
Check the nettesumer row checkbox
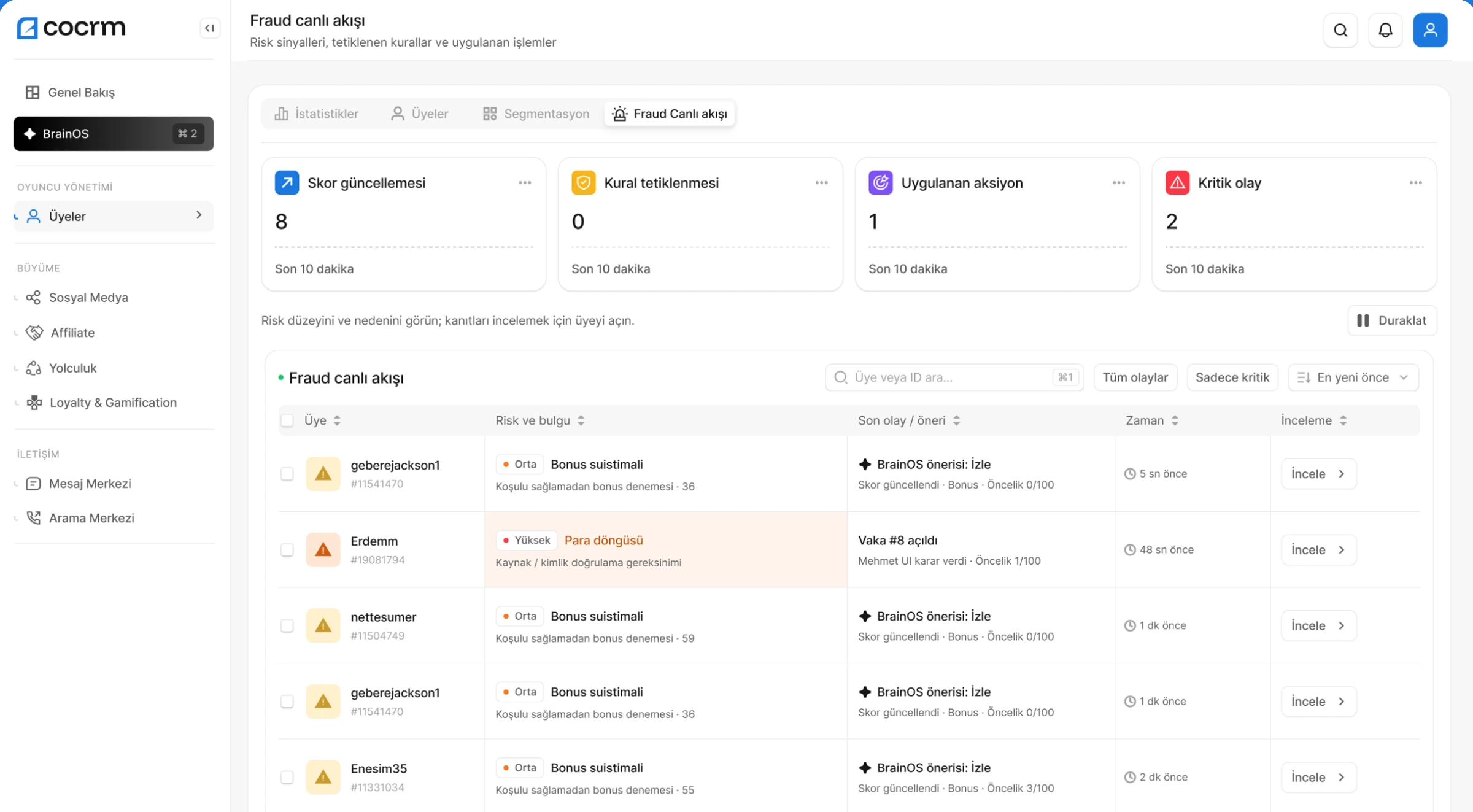click(x=287, y=625)
